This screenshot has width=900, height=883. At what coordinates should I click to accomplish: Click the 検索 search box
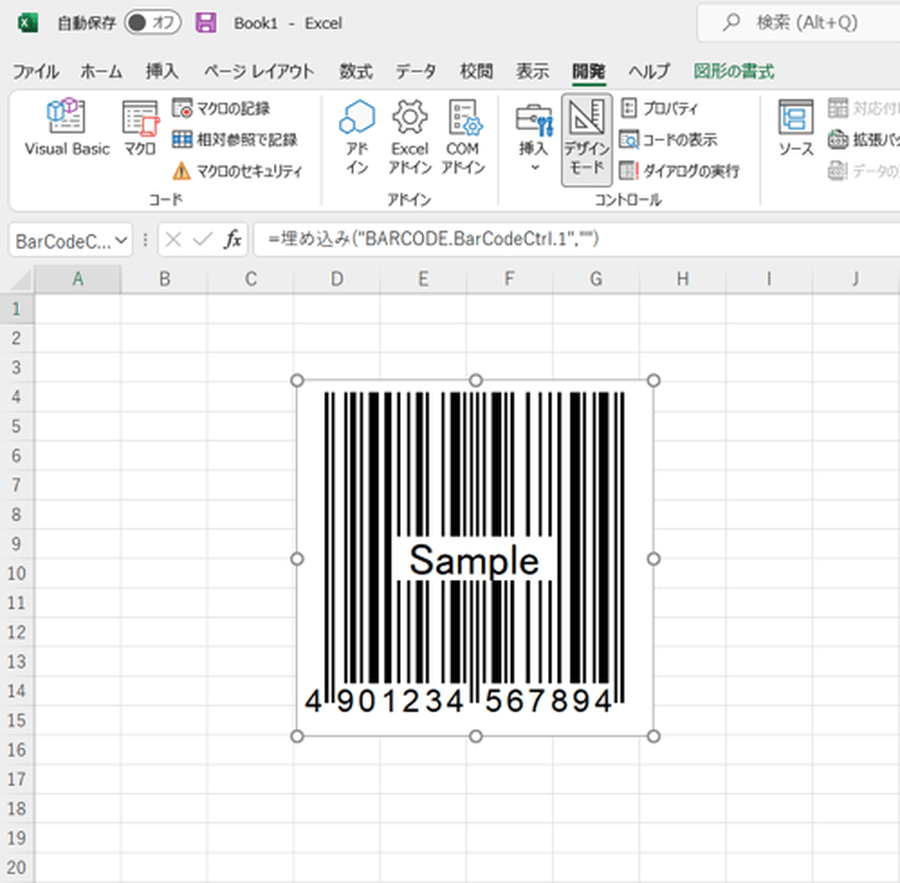pos(799,23)
